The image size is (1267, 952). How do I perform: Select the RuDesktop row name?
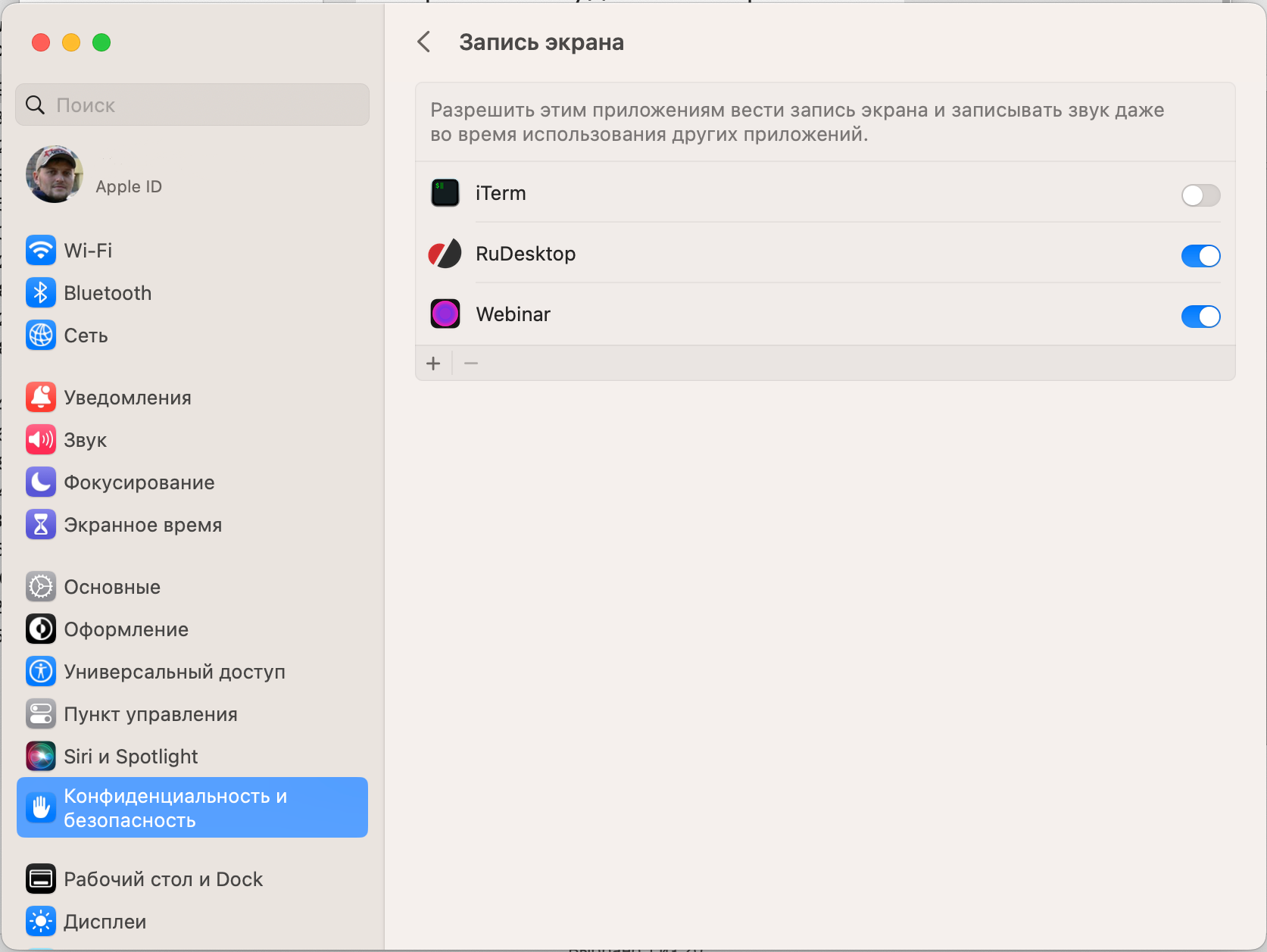(526, 254)
